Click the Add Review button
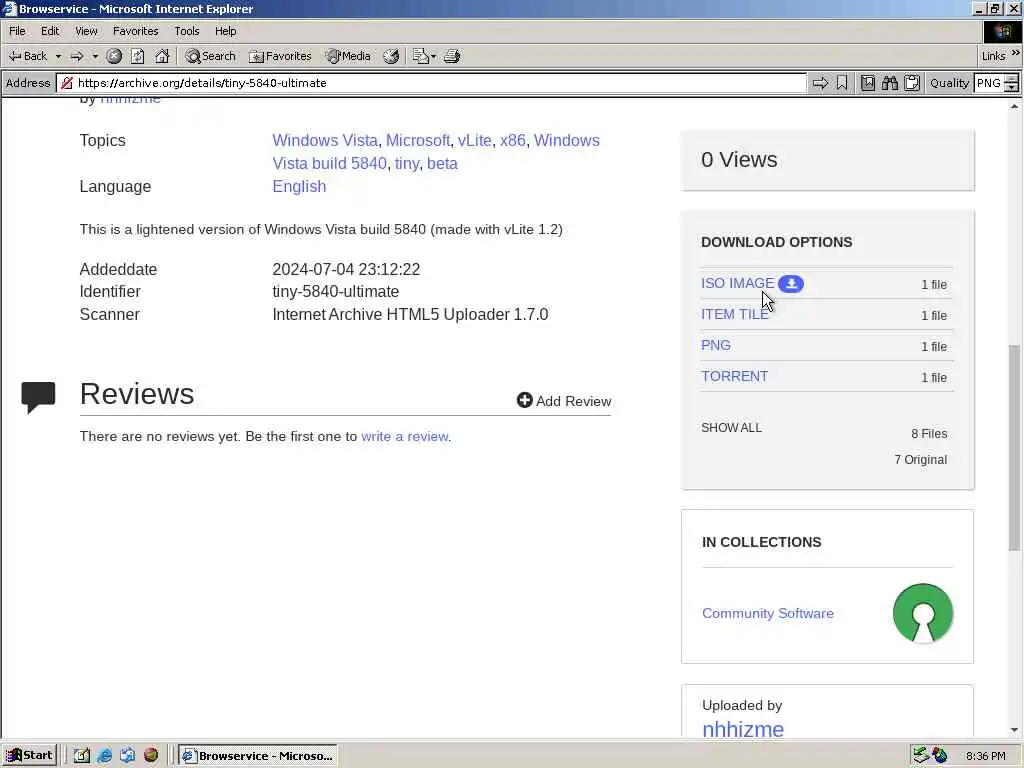Screen dimensions: 1024x768 click(x=564, y=401)
